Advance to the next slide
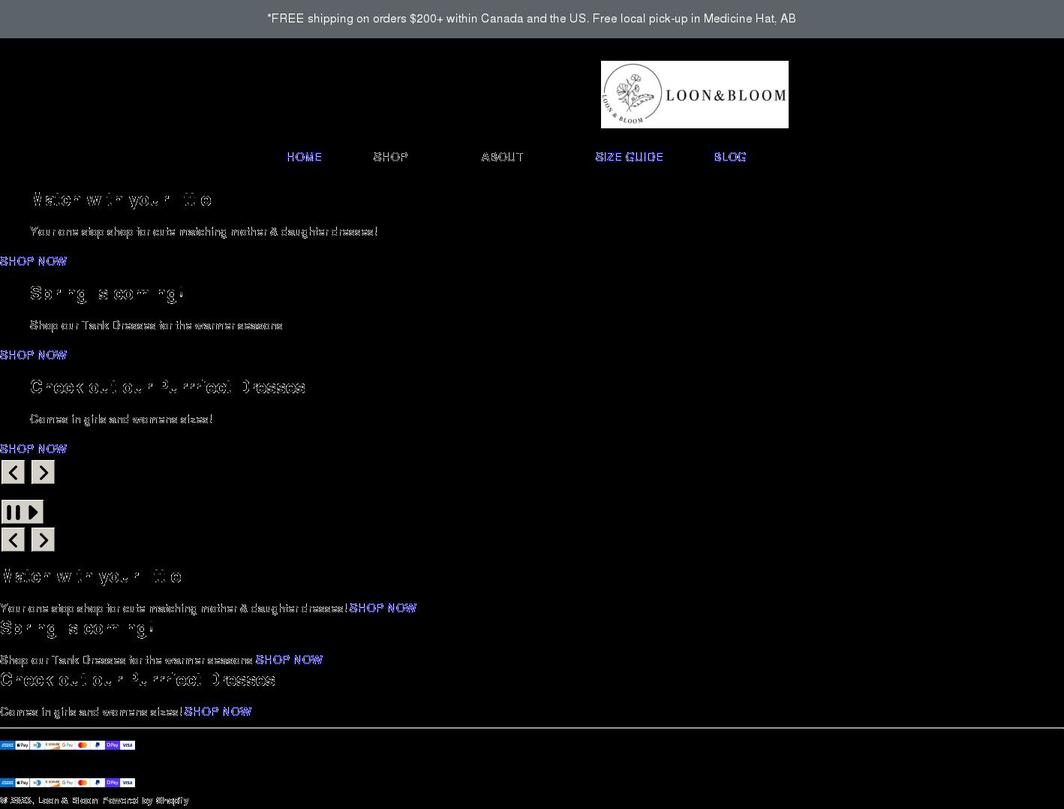Viewport: 1064px width, 809px height. tap(42, 471)
